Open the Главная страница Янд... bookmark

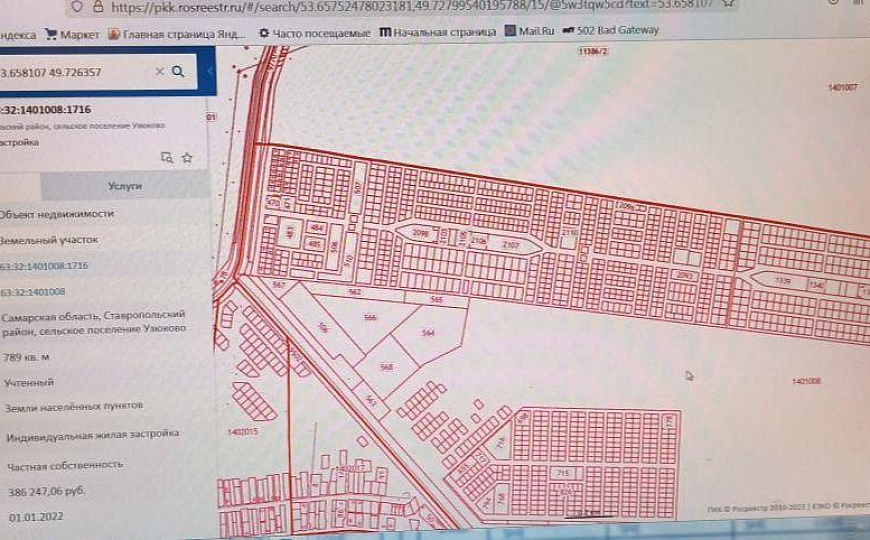click(x=175, y=32)
